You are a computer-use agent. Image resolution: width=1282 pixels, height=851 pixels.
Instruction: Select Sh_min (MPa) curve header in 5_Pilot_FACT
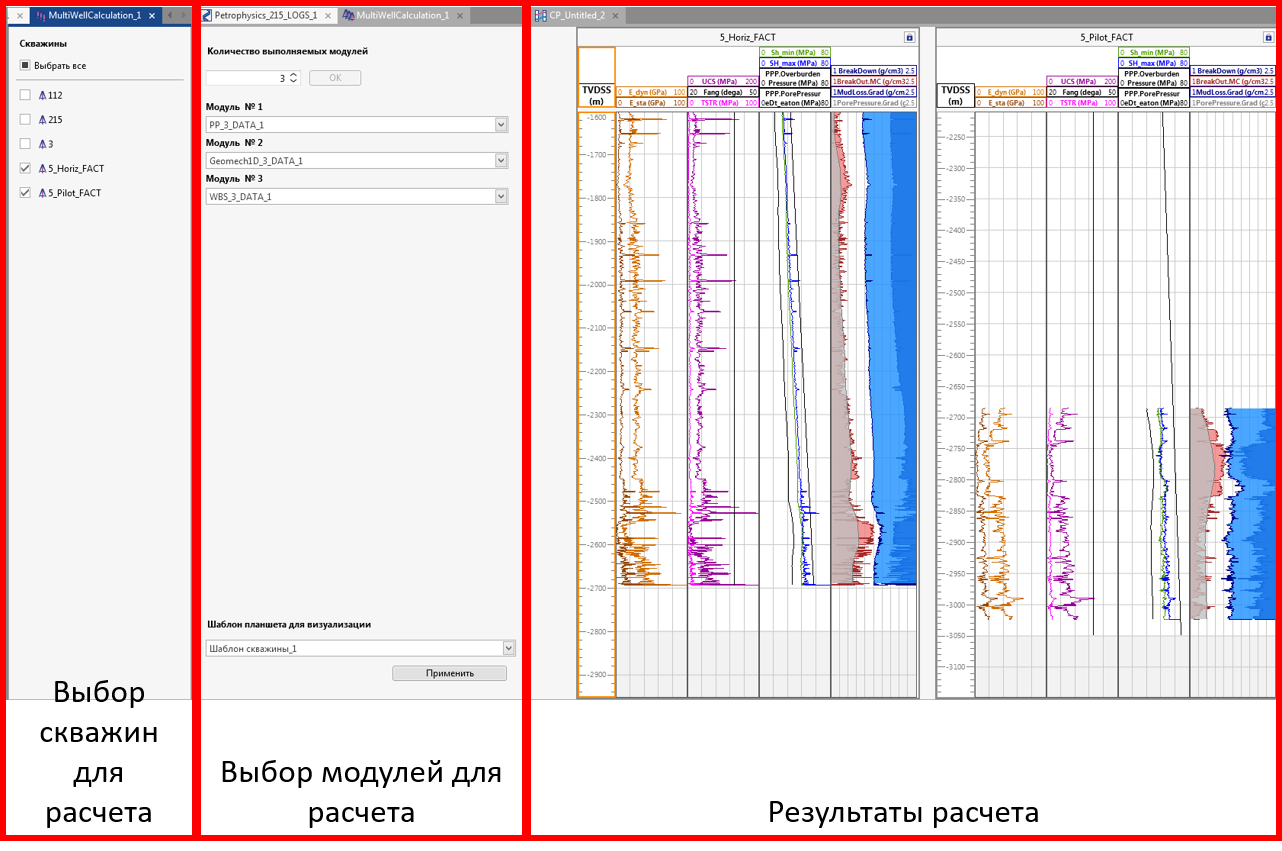point(1154,52)
